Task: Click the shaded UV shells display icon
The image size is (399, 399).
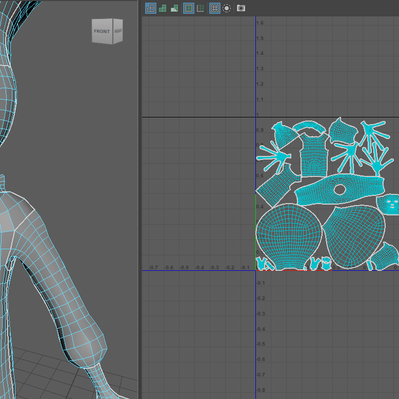Action: pos(163,8)
